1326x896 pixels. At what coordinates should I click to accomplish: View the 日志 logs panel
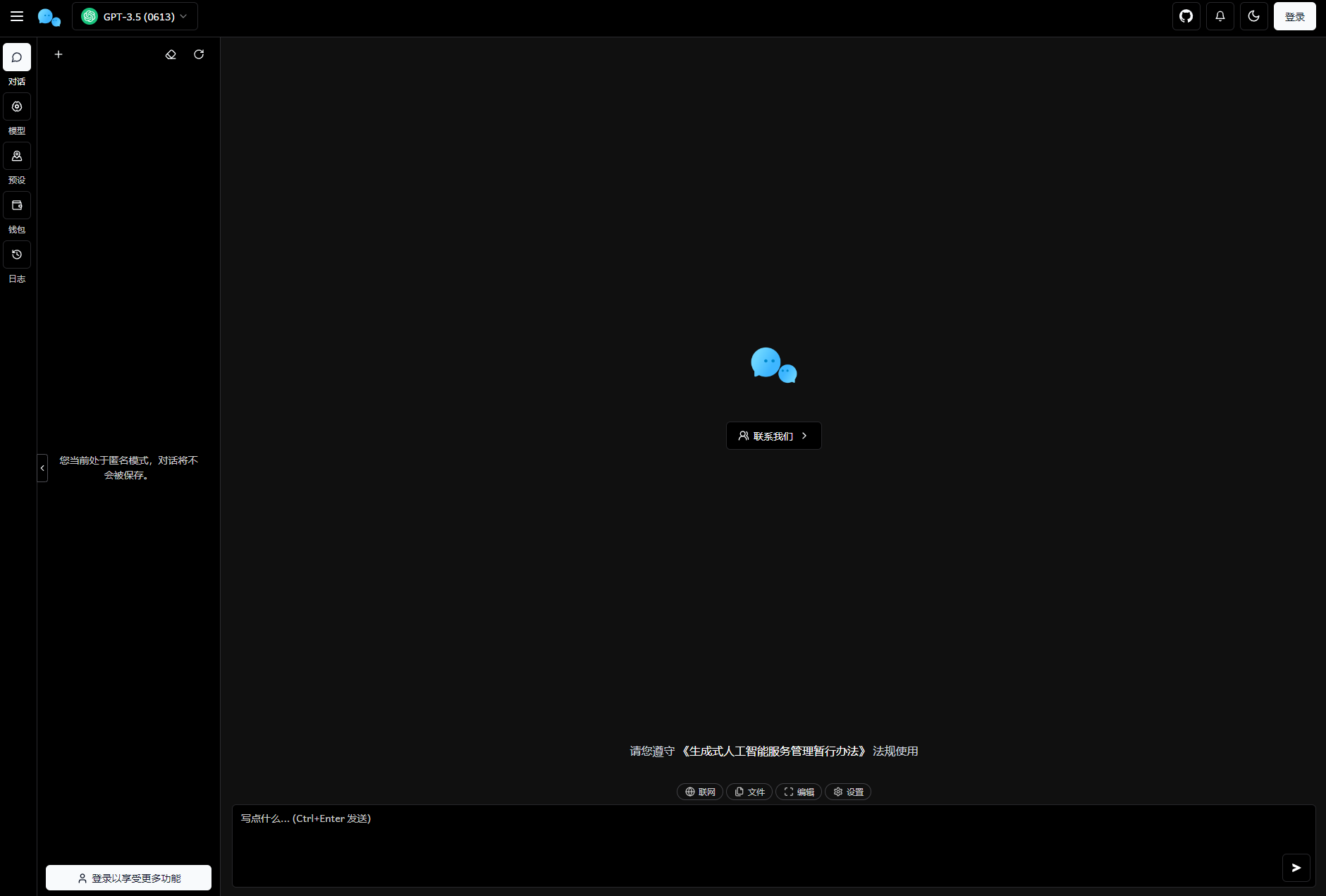coord(16,254)
